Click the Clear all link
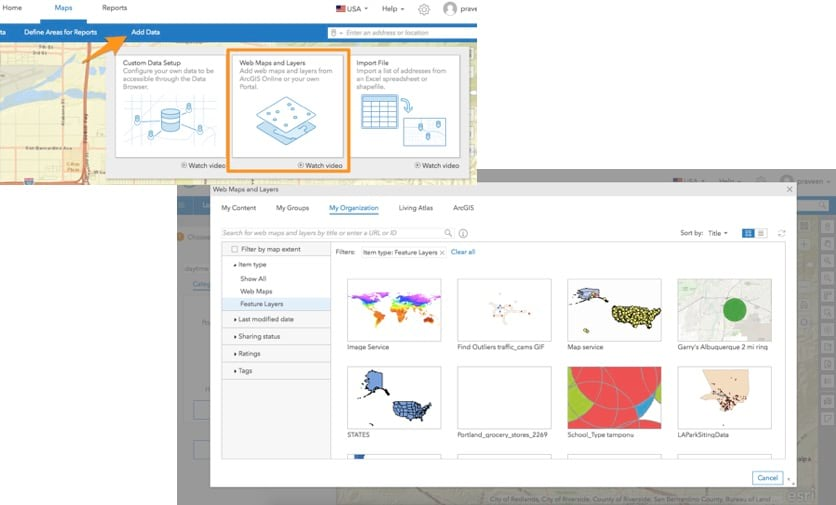The width and height of the screenshot is (836, 505). click(x=463, y=252)
